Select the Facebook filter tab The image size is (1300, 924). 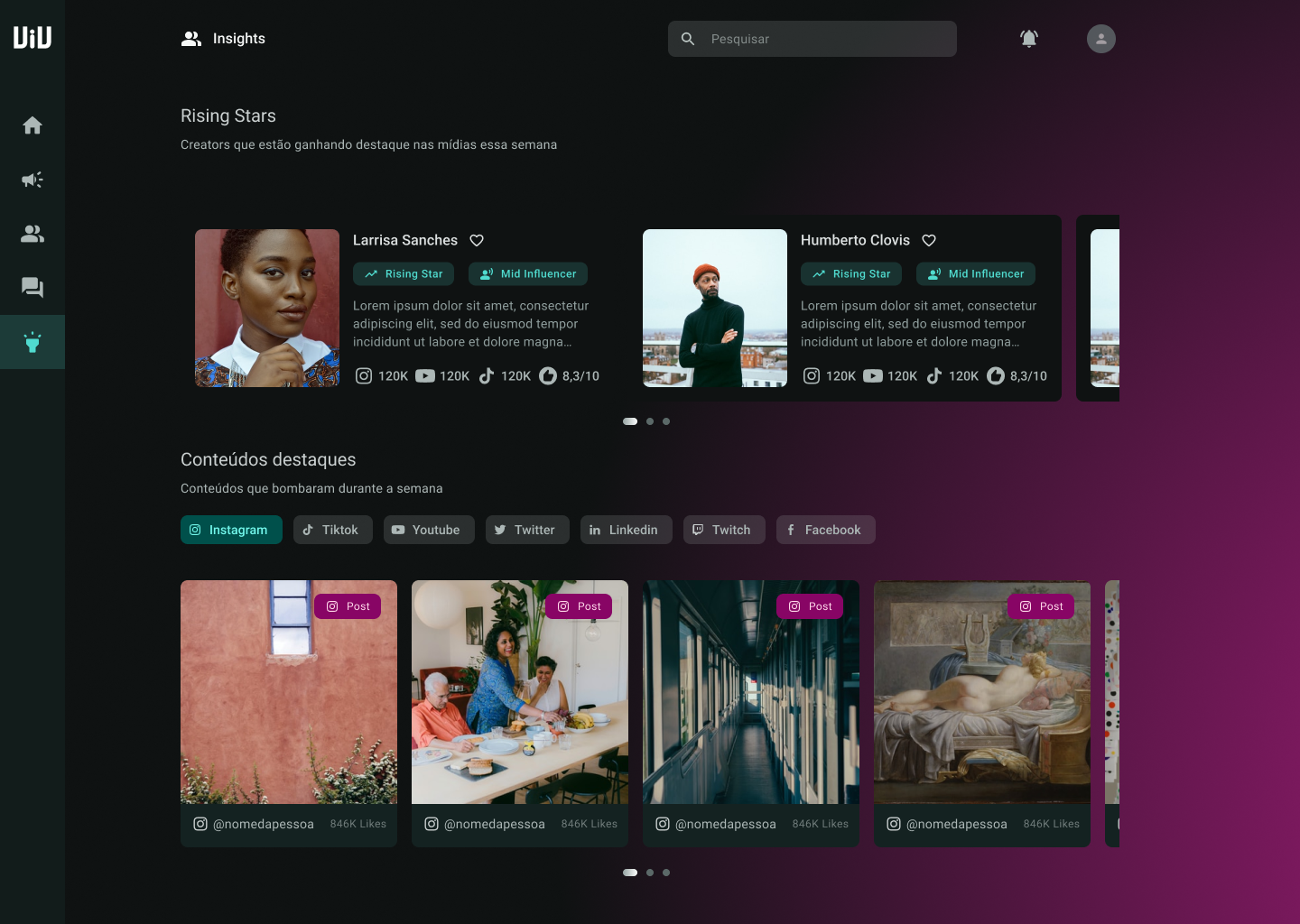tap(826, 530)
